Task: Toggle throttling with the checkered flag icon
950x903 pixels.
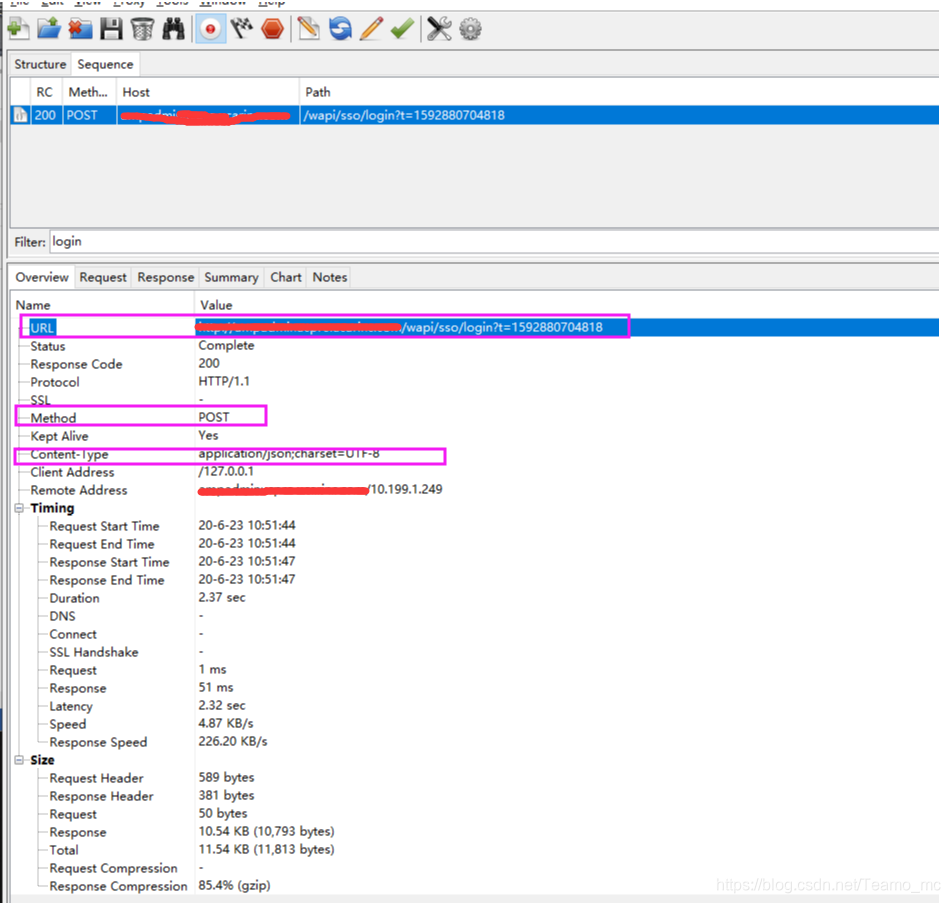Action: (242, 28)
